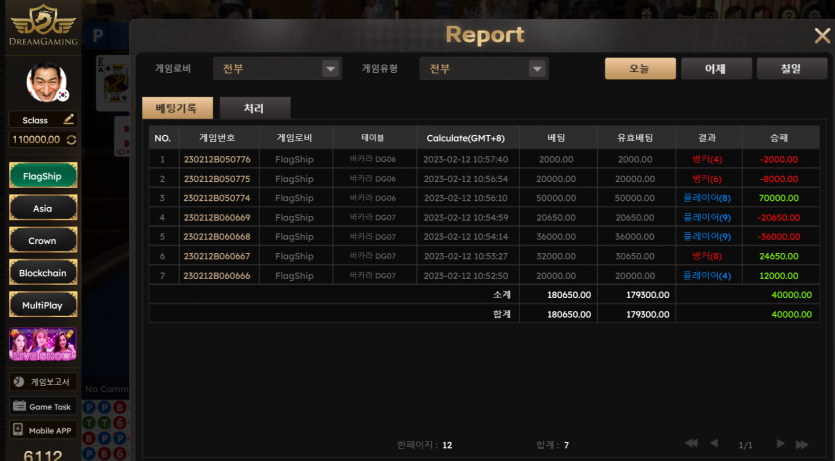Select the 오늘 date filter button
The width and height of the screenshot is (835, 461).
pyautogui.click(x=640, y=69)
